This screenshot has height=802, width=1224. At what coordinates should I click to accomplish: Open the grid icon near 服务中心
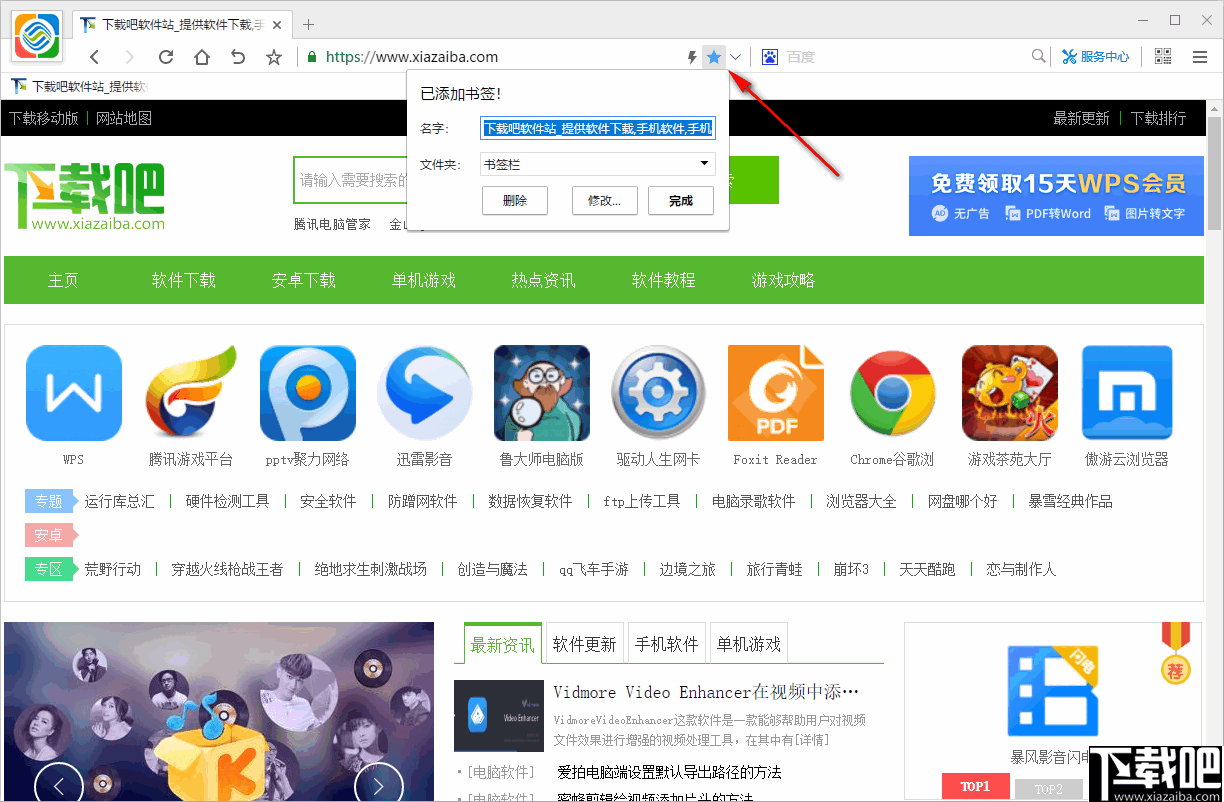1162,57
